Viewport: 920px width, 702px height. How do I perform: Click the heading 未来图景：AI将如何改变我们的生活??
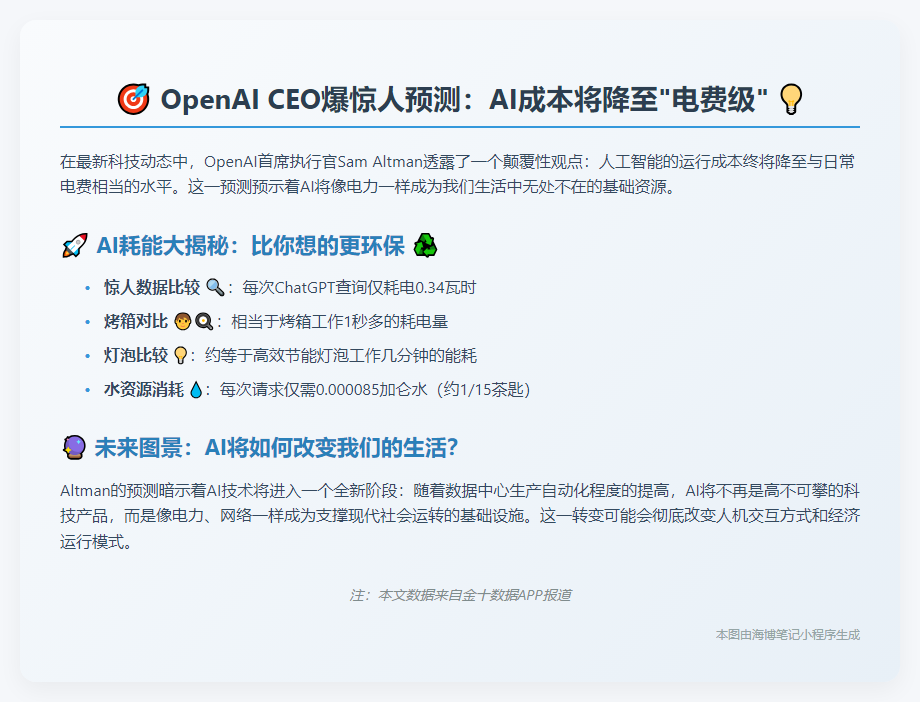click(276, 448)
